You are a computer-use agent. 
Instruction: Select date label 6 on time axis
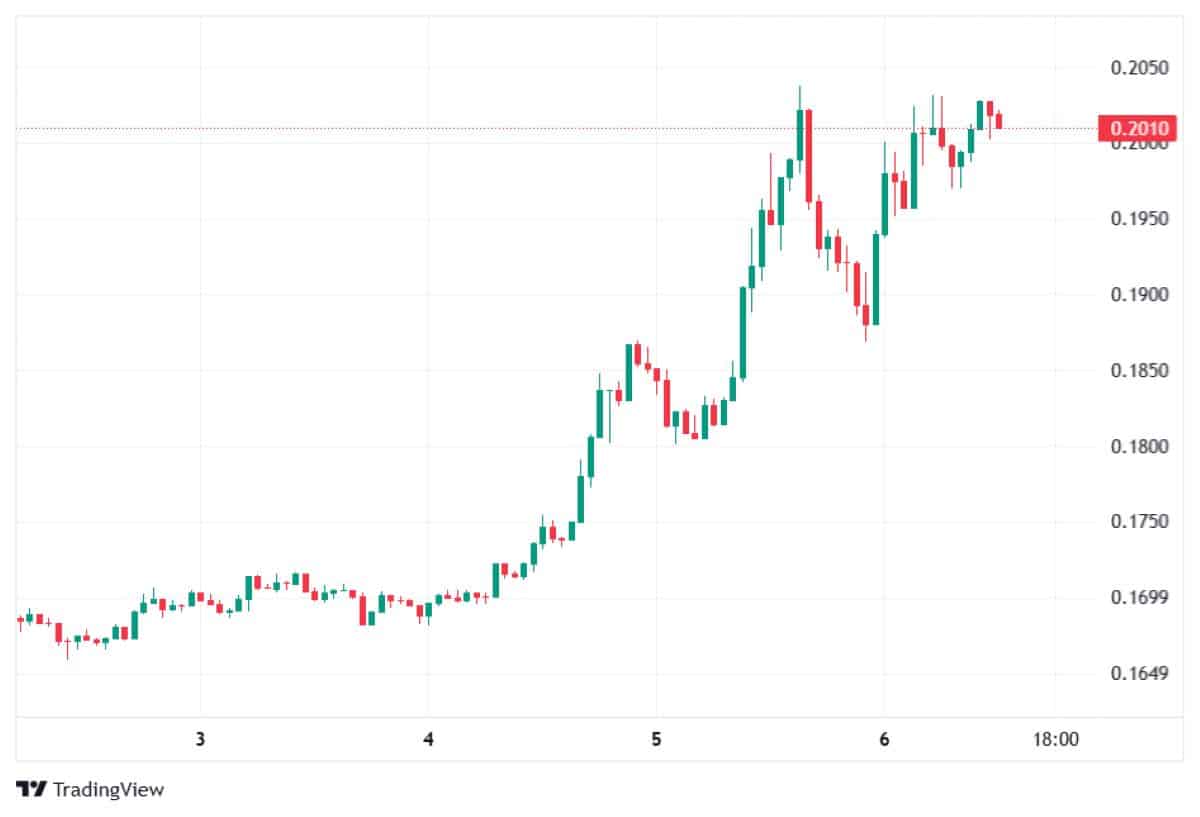(x=884, y=739)
